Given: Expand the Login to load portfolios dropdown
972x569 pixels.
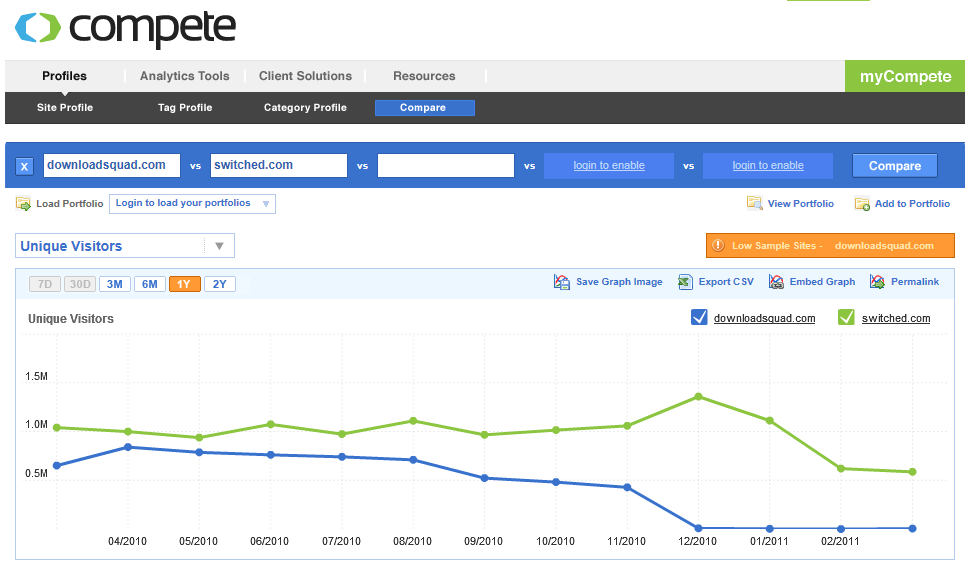Looking at the screenshot, I should [192, 203].
